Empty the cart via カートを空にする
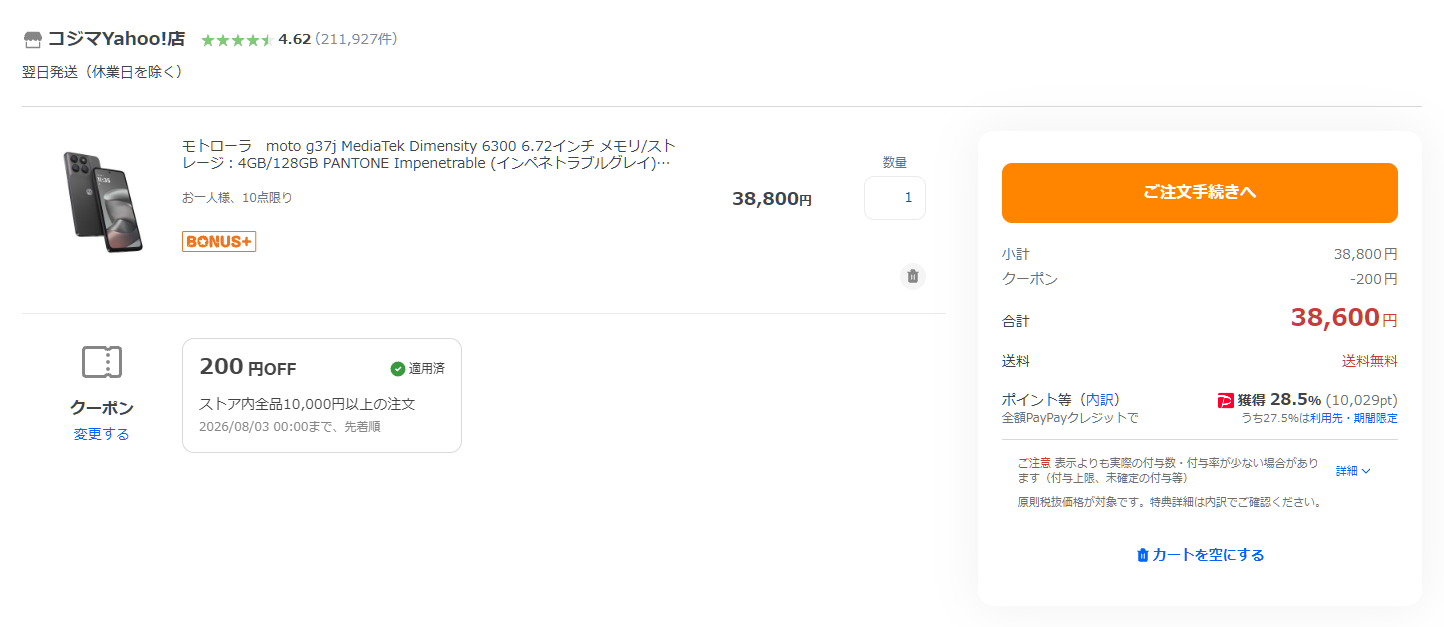 1200,555
